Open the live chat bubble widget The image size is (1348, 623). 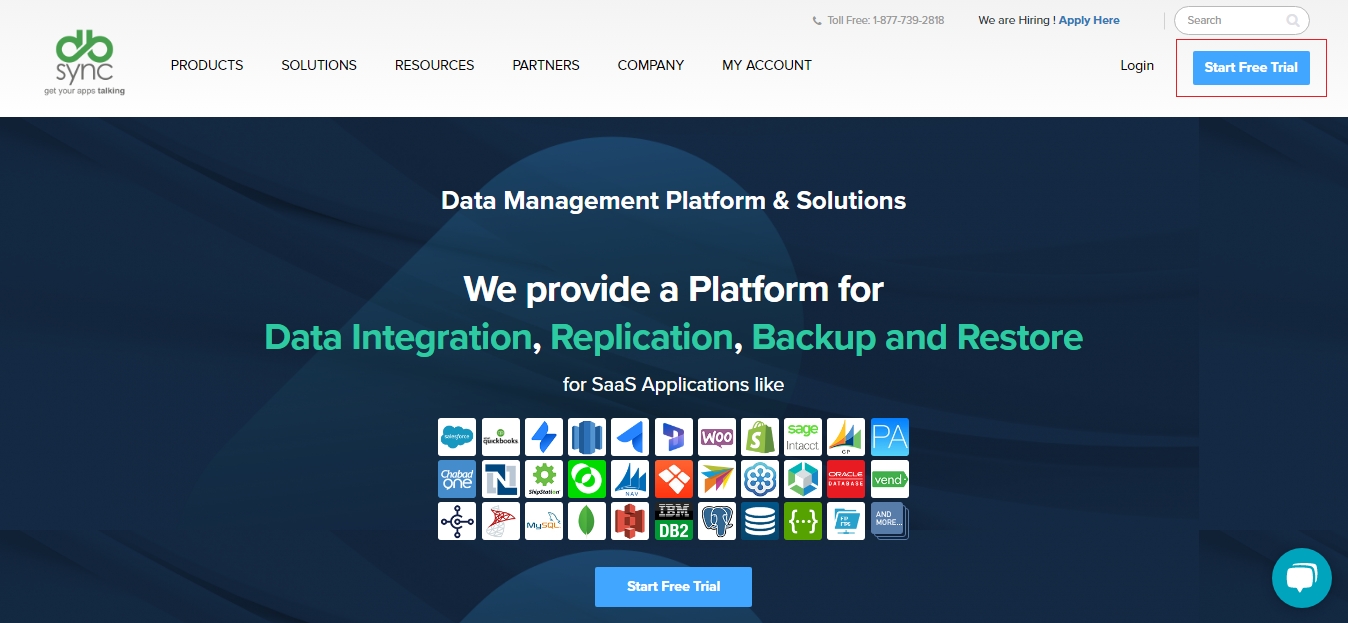coord(1301,577)
